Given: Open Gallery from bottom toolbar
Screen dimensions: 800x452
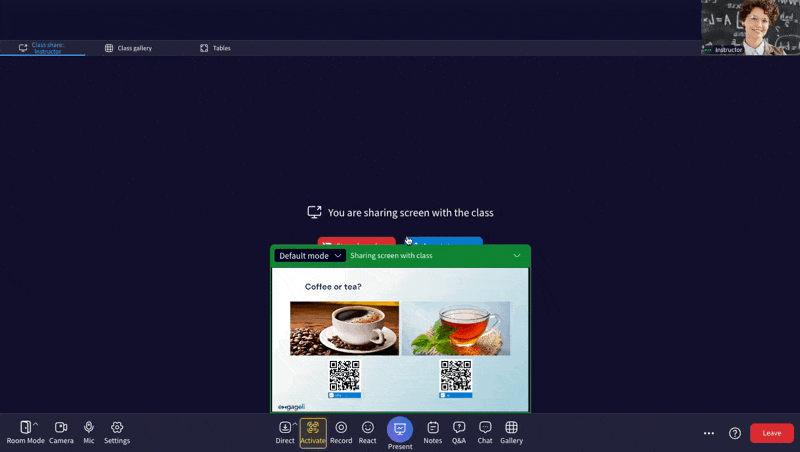Looking at the screenshot, I should (511, 432).
